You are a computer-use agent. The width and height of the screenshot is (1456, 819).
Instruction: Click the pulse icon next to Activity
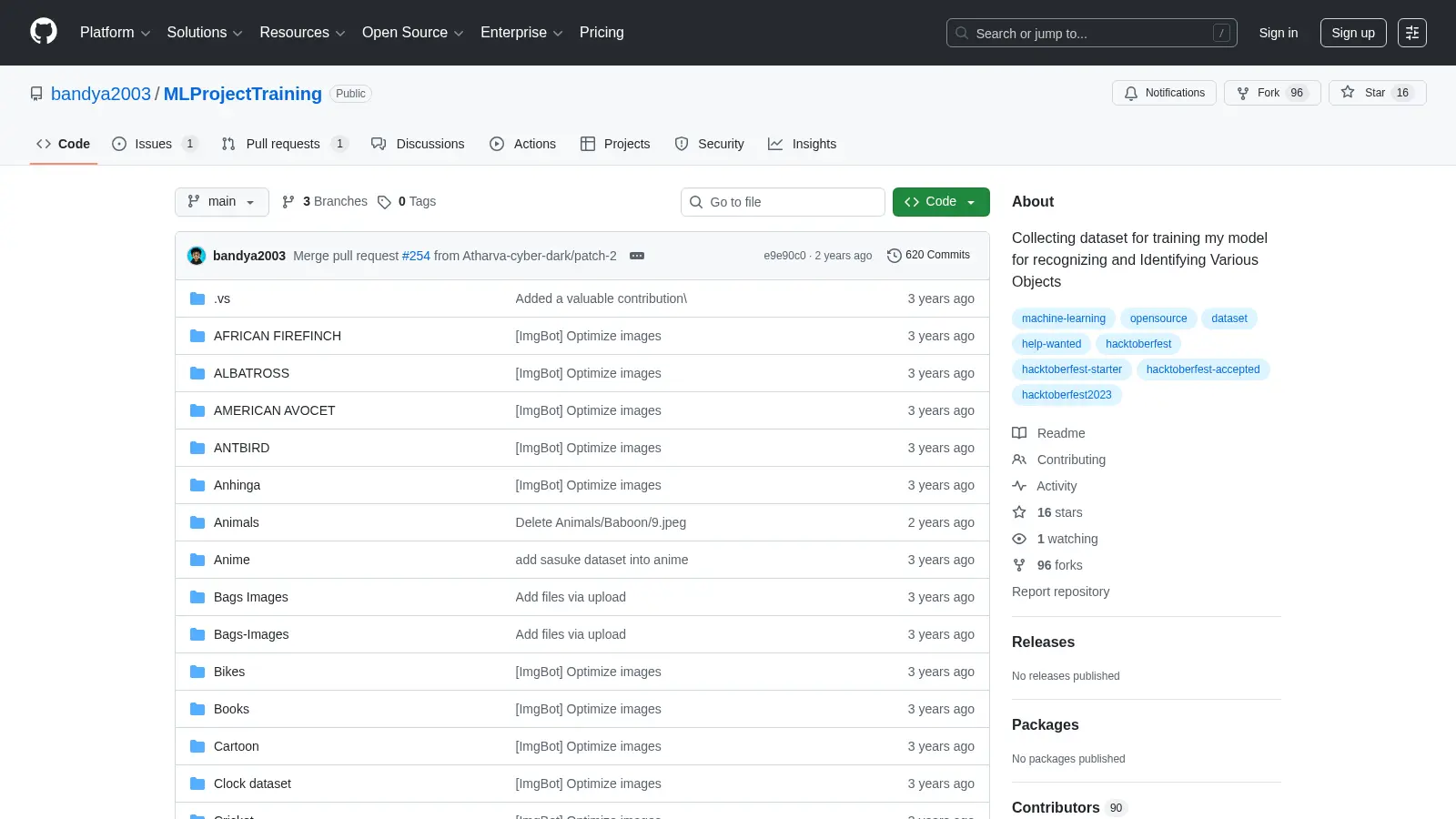[x=1019, y=486]
